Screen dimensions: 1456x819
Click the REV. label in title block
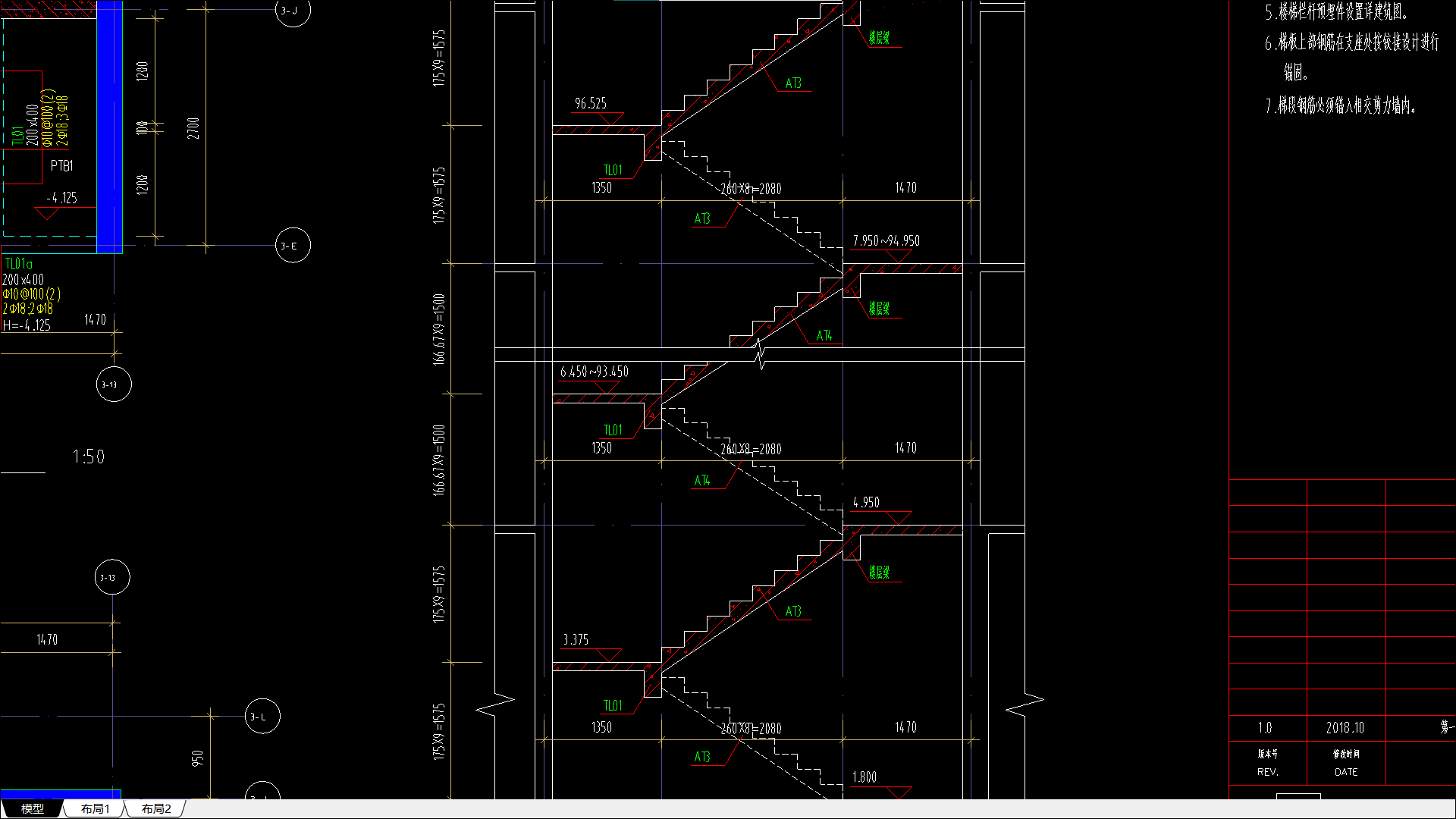(1267, 772)
